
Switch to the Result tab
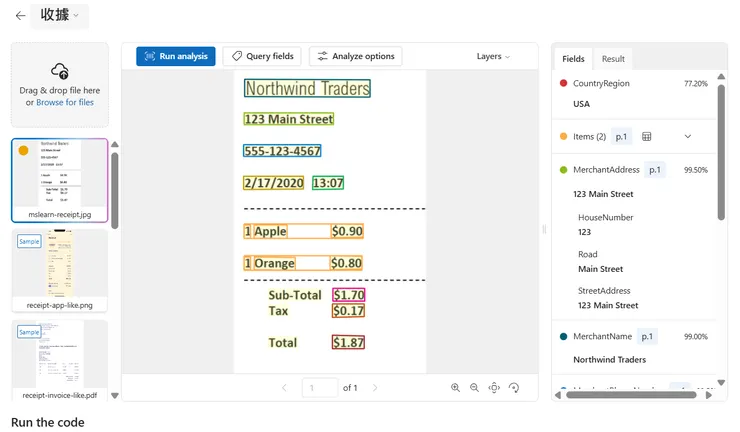tap(613, 59)
